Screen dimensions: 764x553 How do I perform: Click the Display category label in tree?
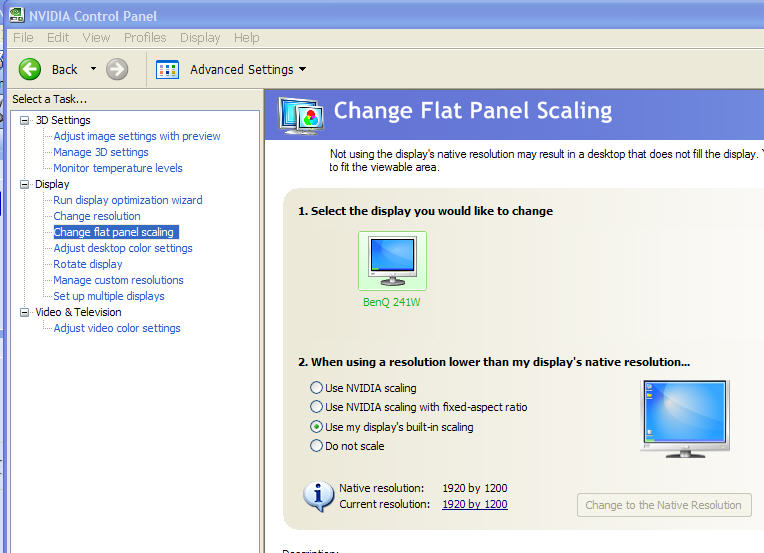[52, 184]
